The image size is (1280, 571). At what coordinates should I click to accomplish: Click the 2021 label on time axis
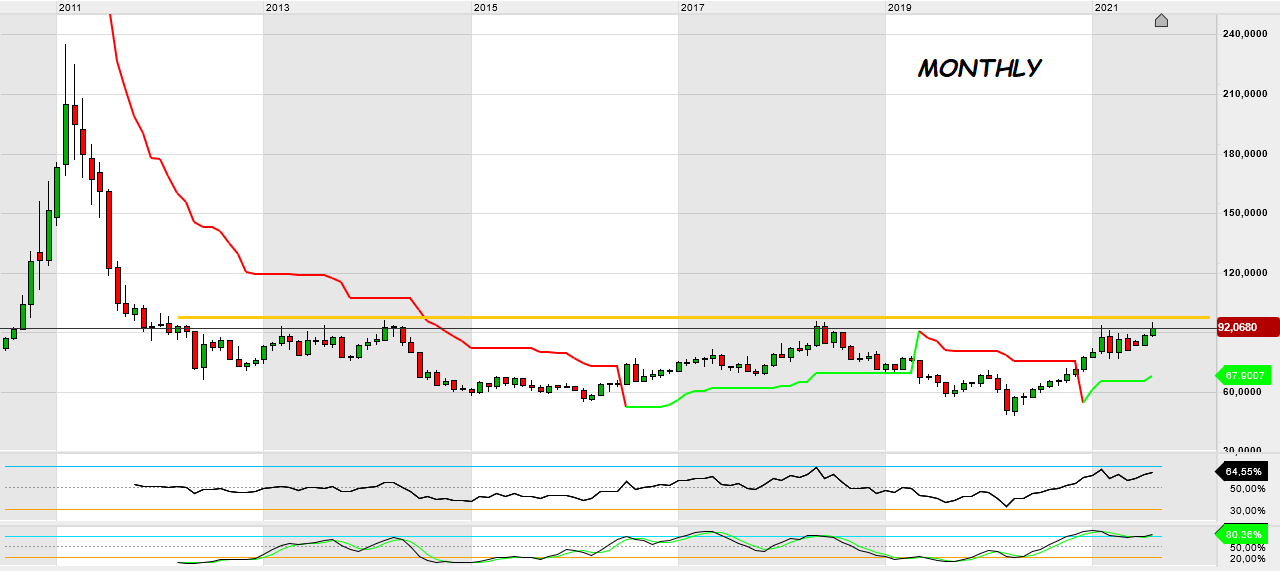[1106, 7]
